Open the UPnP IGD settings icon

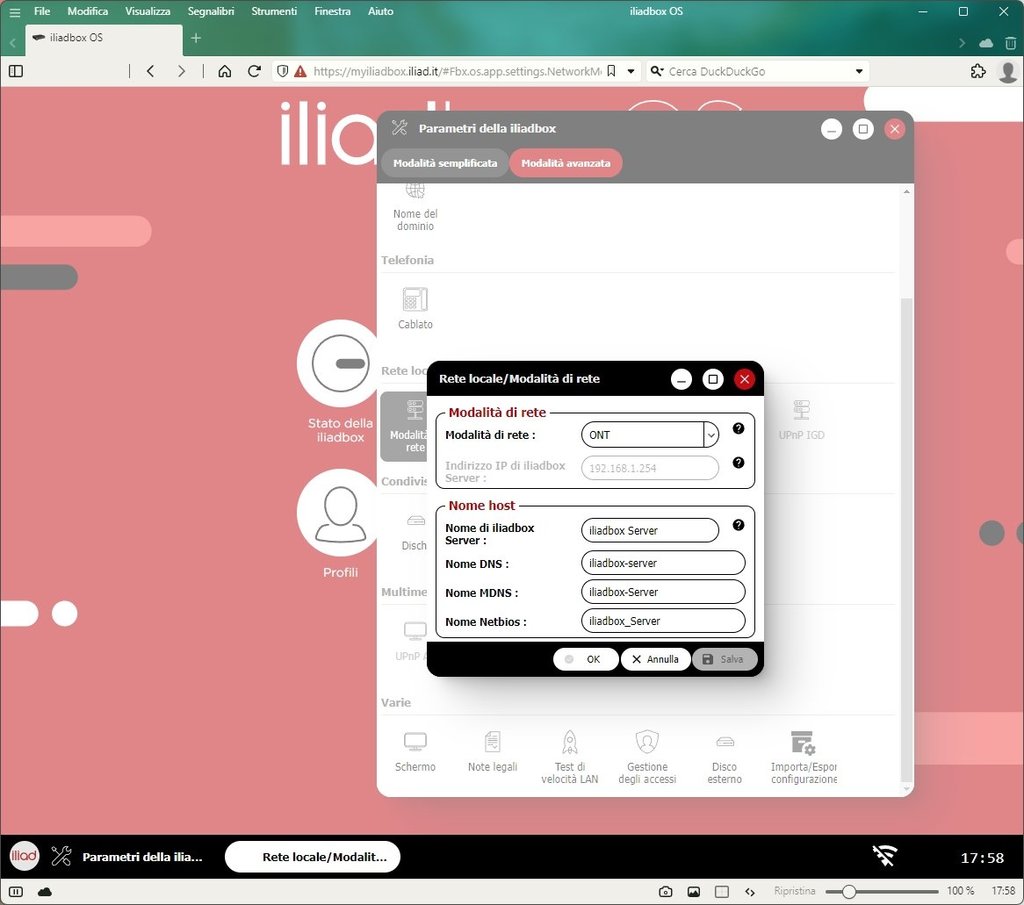pos(801,419)
